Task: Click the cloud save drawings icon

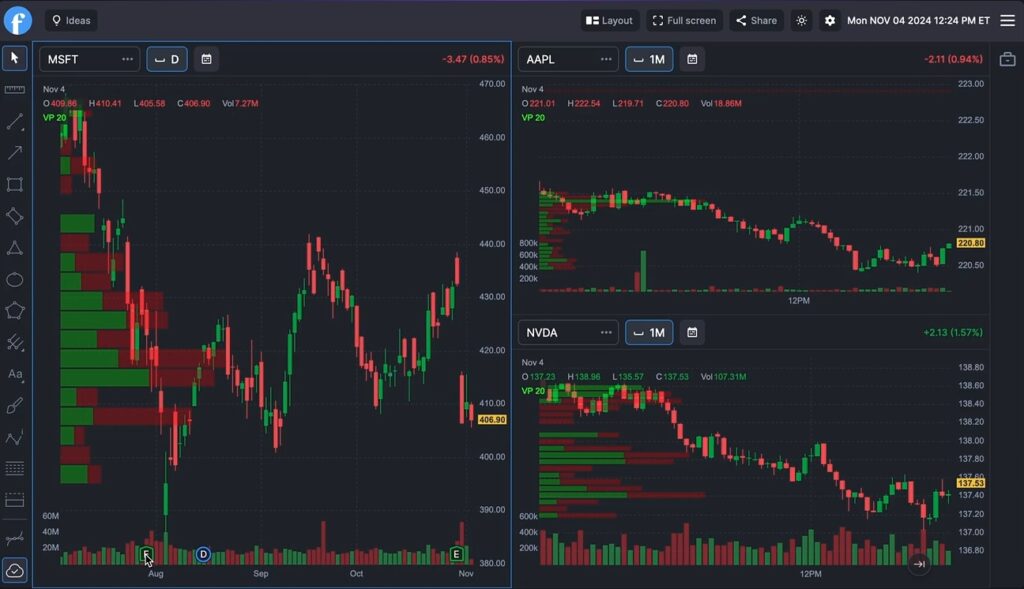Action: click(x=14, y=570)
